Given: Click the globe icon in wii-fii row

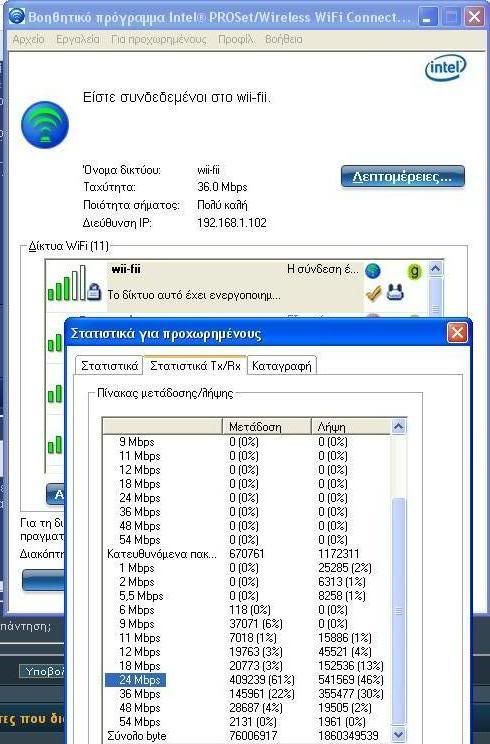Looking at the screenshot, I should pyautogui.click(x=373, y=270).
